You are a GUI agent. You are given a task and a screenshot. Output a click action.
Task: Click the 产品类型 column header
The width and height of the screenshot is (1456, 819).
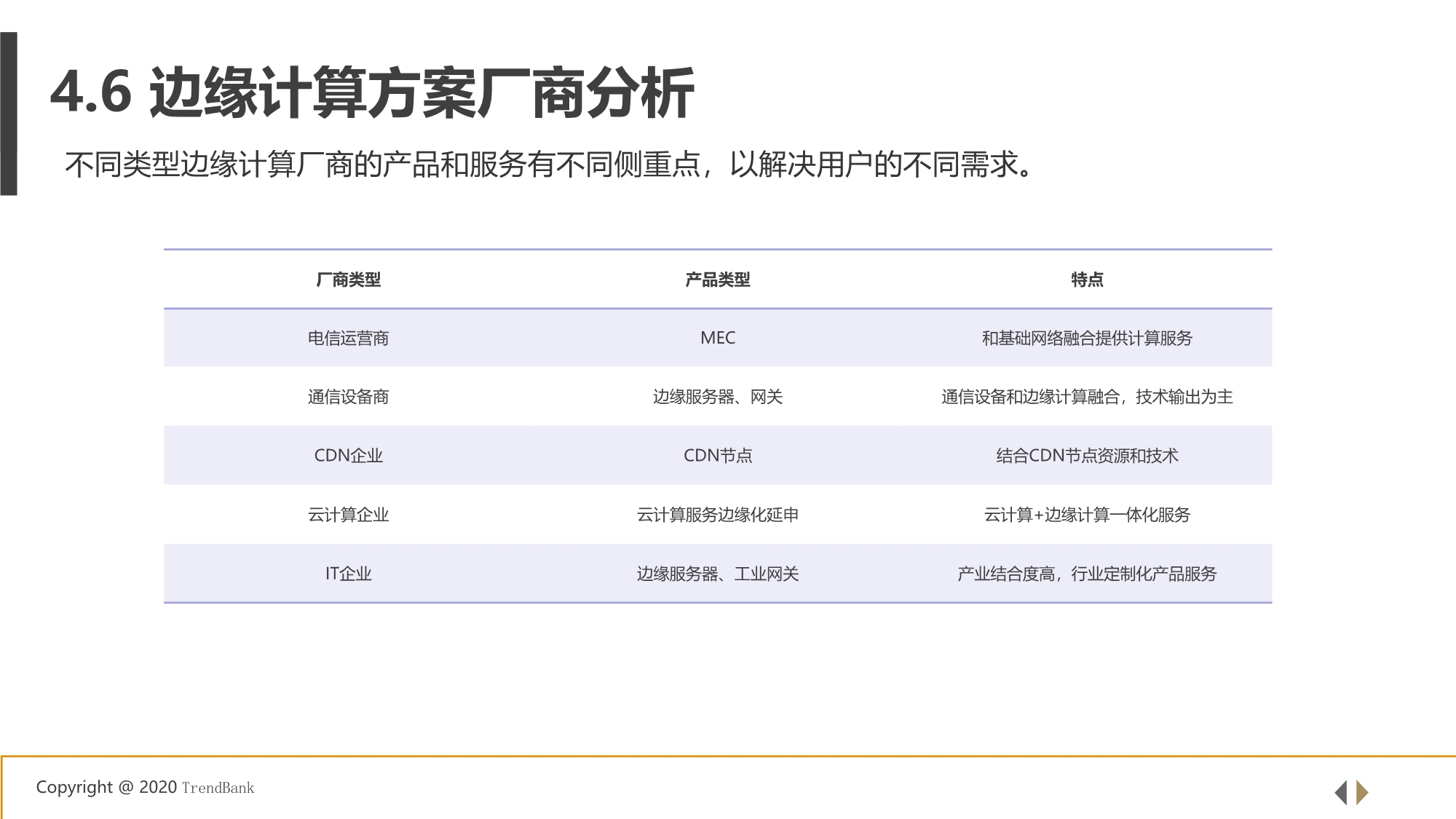[x=718, y=279]
